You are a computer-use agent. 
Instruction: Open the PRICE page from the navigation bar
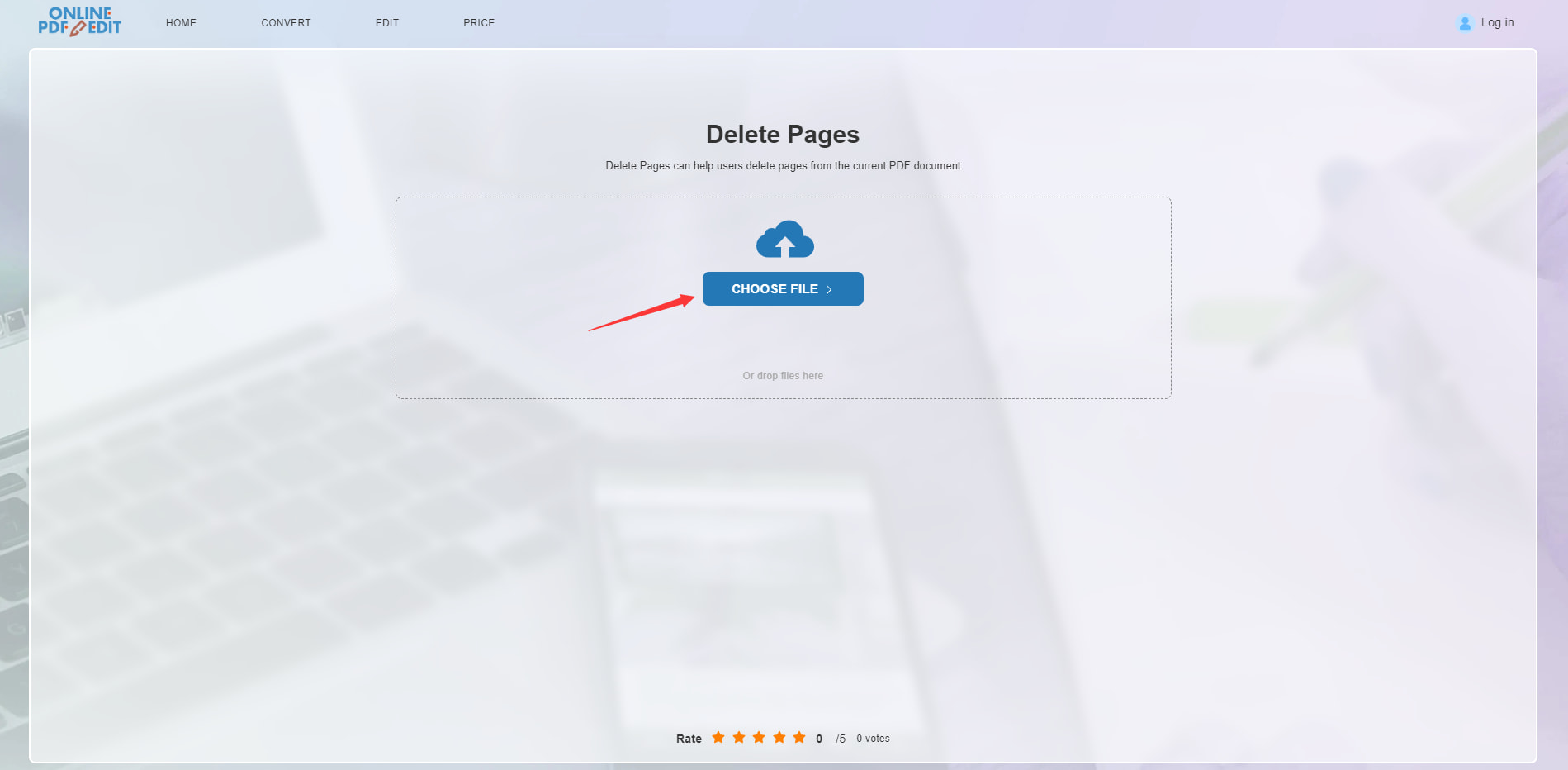tap(479, 22)
